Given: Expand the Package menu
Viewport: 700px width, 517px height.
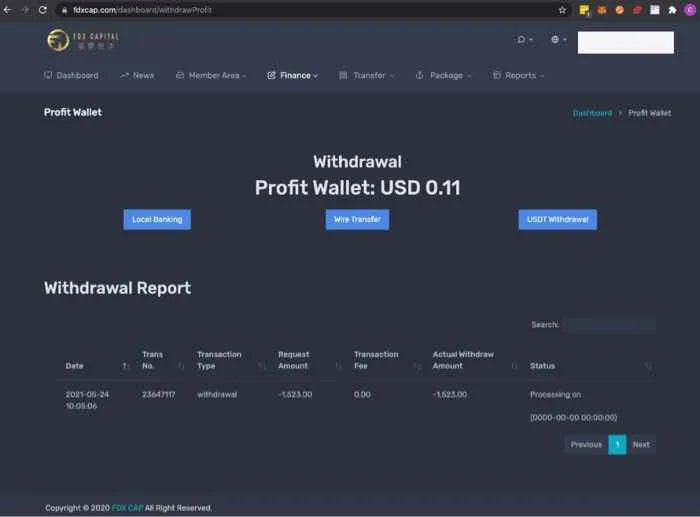Looking at the screenshot, I should [x=443, y=75].
